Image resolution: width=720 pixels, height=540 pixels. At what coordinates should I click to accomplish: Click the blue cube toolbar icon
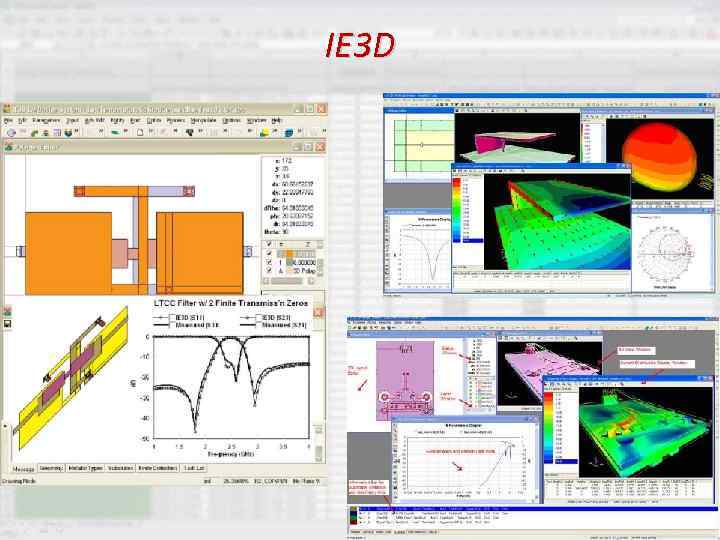pos(289,133)
